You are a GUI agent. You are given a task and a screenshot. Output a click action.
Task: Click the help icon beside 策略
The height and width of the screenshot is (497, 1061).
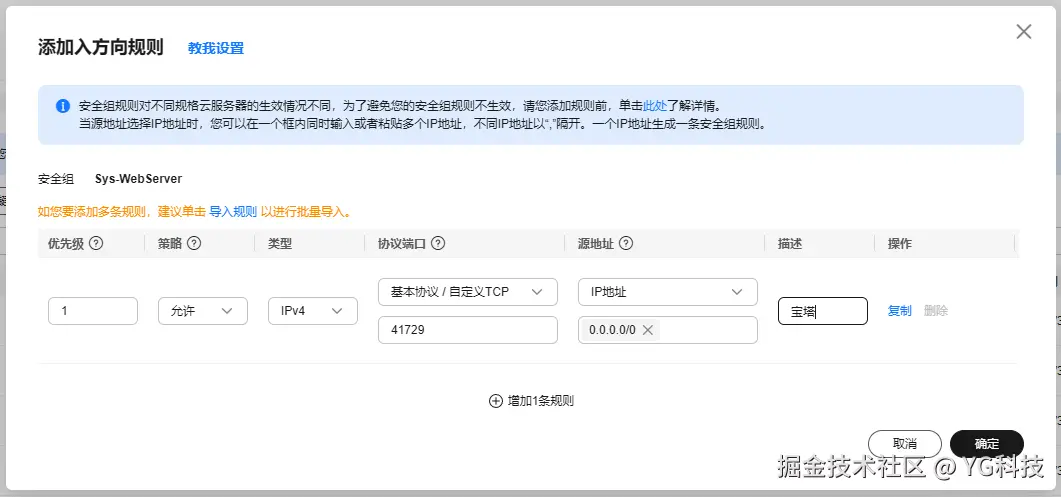pos(194,243)
